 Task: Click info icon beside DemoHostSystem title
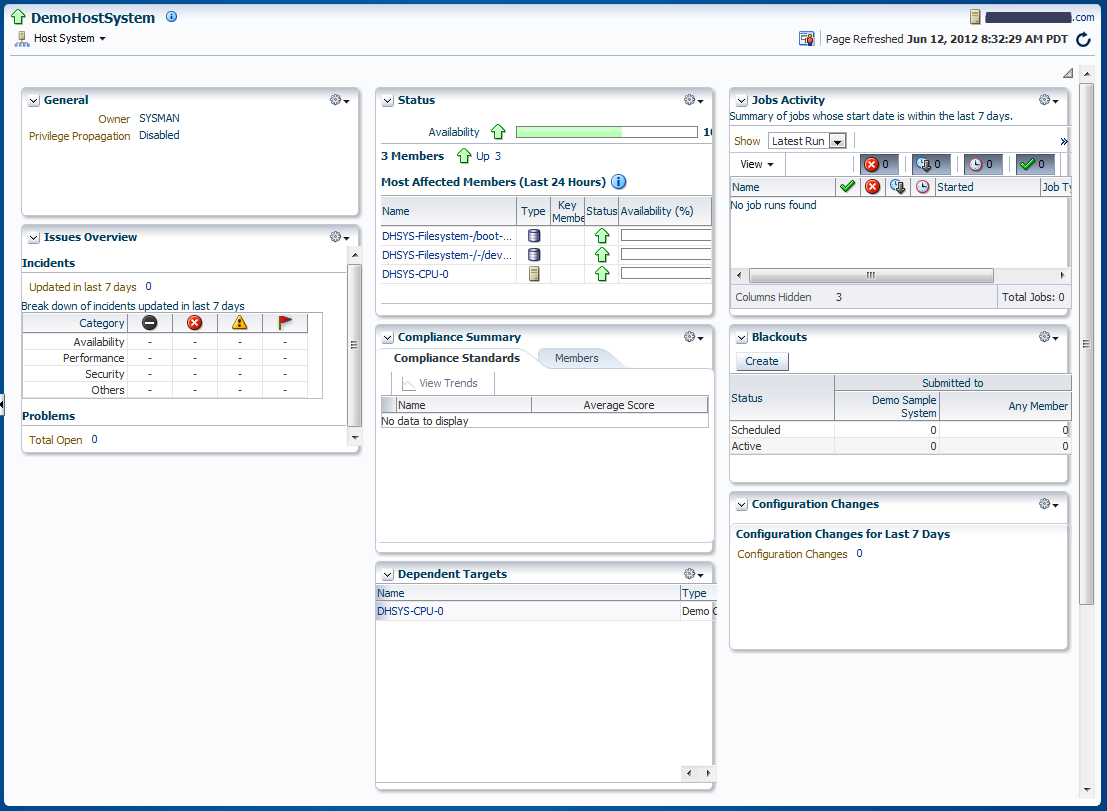pos(172,17)
